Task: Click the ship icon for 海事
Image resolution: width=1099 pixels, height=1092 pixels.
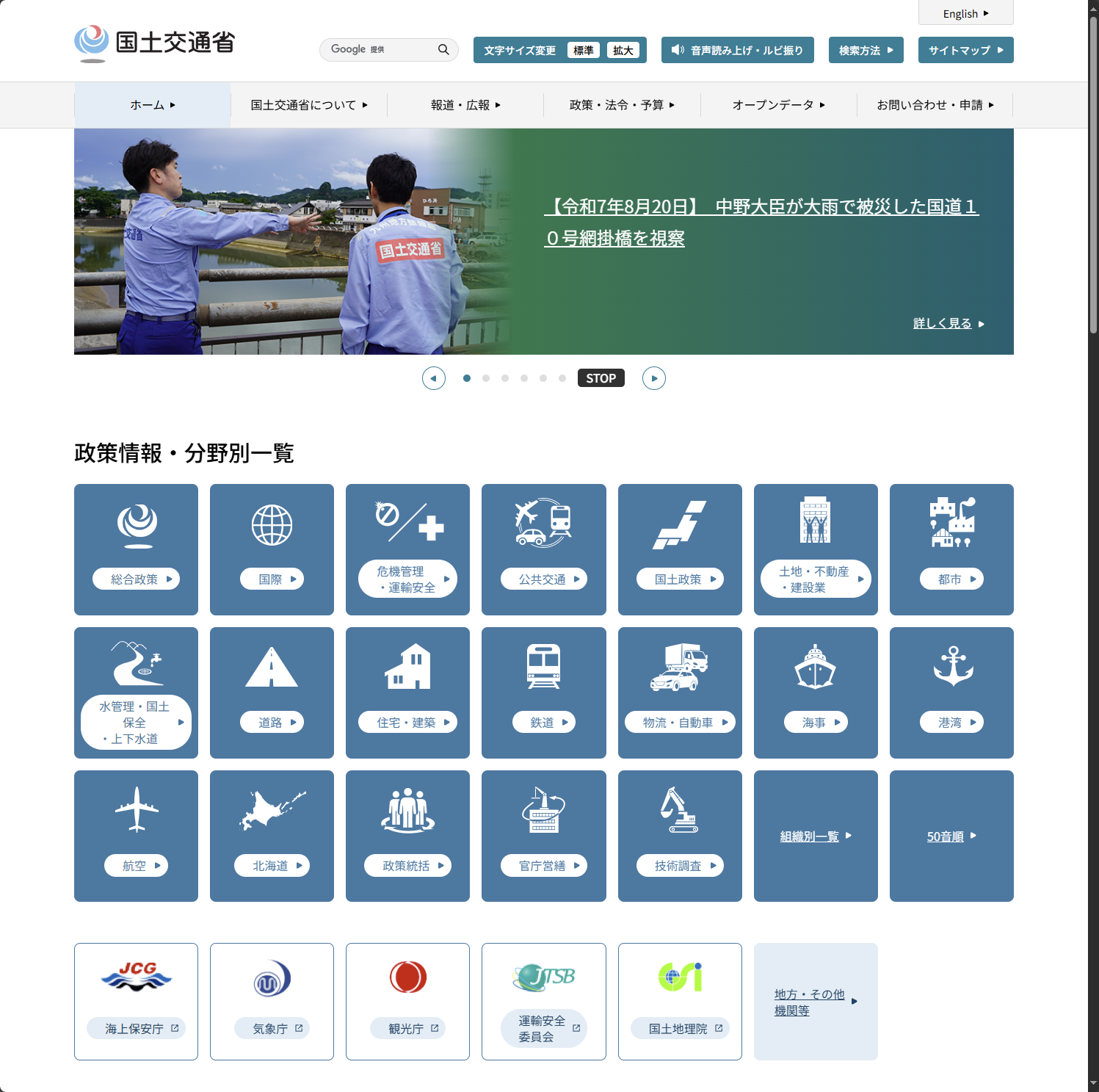Action: (815, 666)
